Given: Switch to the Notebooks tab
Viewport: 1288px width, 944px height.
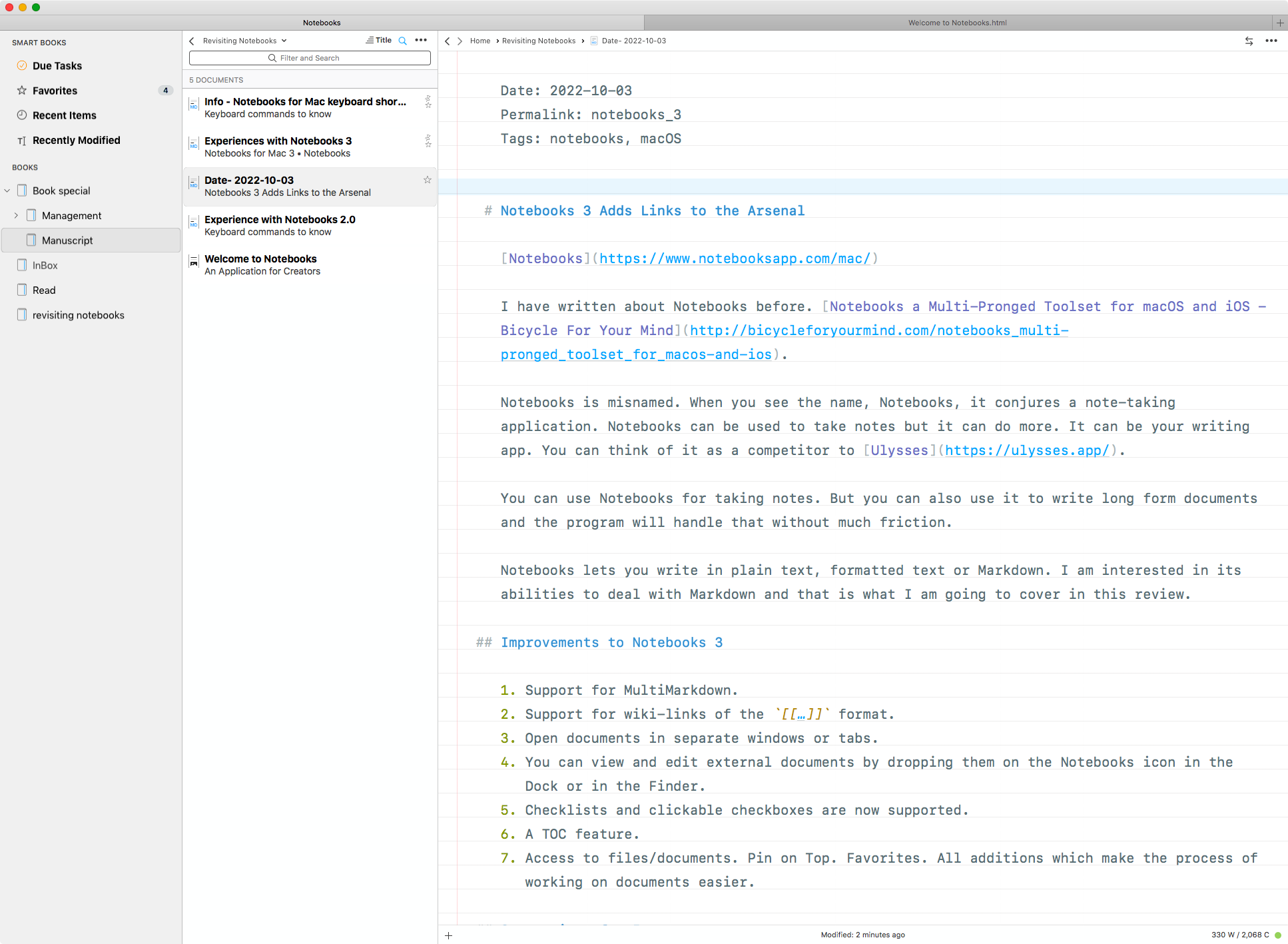Looking at the screenshot, I should coord(322,23).
